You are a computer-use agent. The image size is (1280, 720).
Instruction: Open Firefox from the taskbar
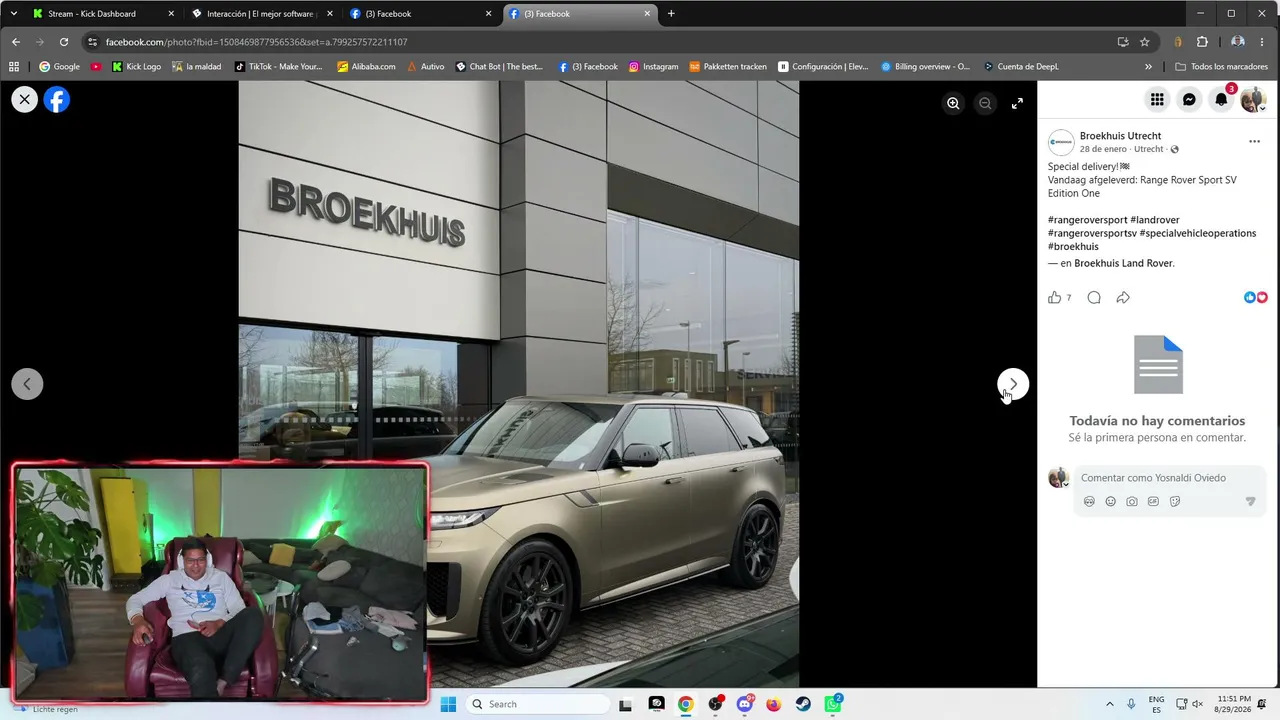(x=774, y=704)
